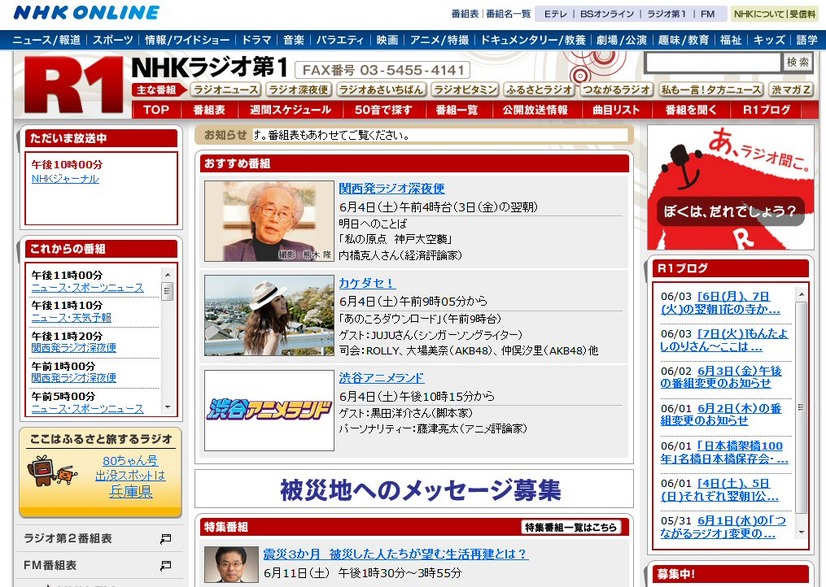Click up arrow in これからの番組 list
The image size is (826, 587).
(x=168, y=275)
